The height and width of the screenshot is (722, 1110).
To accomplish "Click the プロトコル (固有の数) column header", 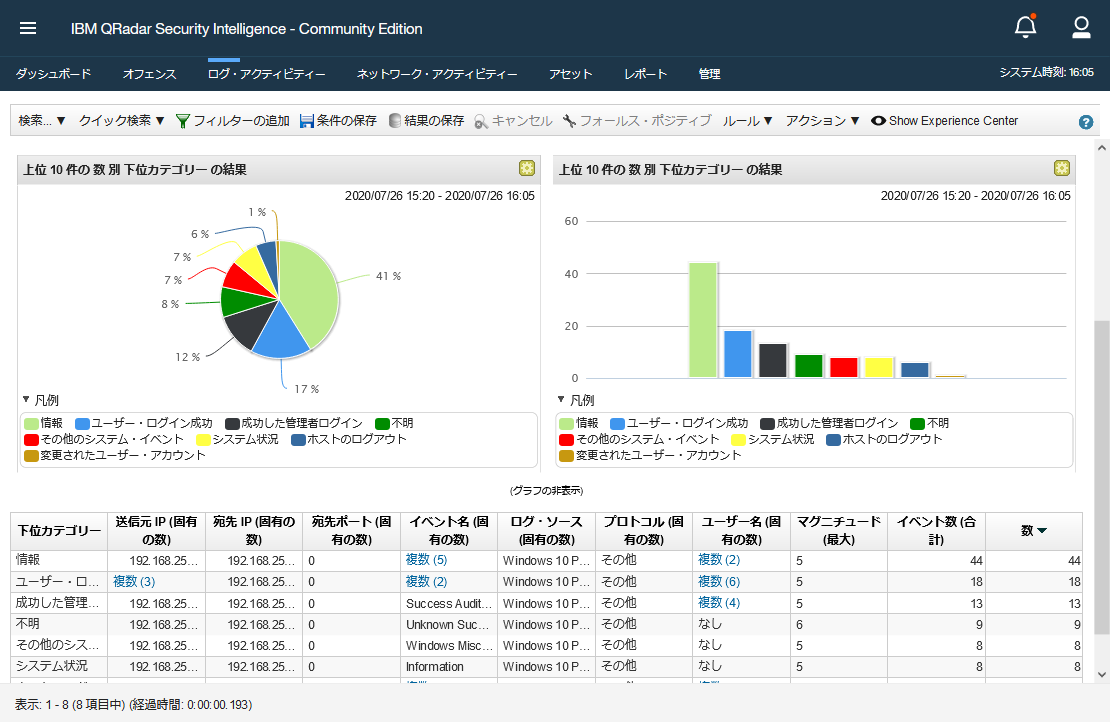I will pyautogui.click(x=643, y=531).
